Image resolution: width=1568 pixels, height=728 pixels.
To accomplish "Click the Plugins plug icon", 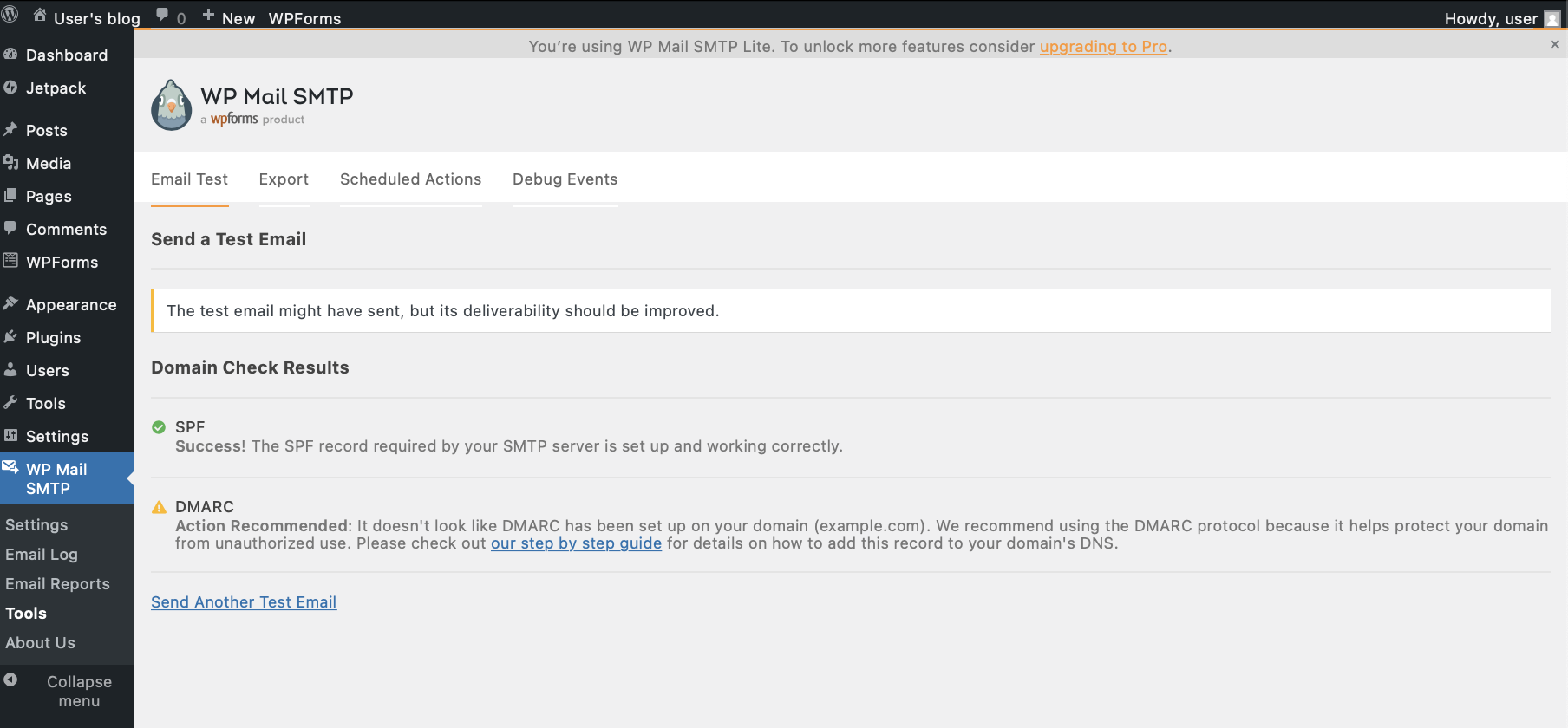I will point(10,336).
